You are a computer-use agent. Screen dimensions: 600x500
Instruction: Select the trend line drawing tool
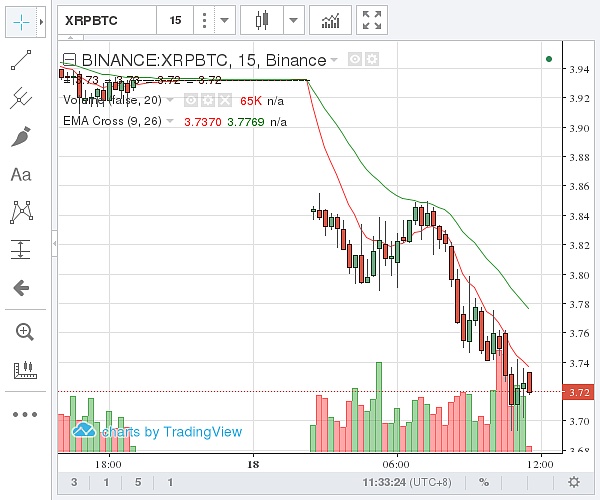pyautogui.click(x=20, y=61)
